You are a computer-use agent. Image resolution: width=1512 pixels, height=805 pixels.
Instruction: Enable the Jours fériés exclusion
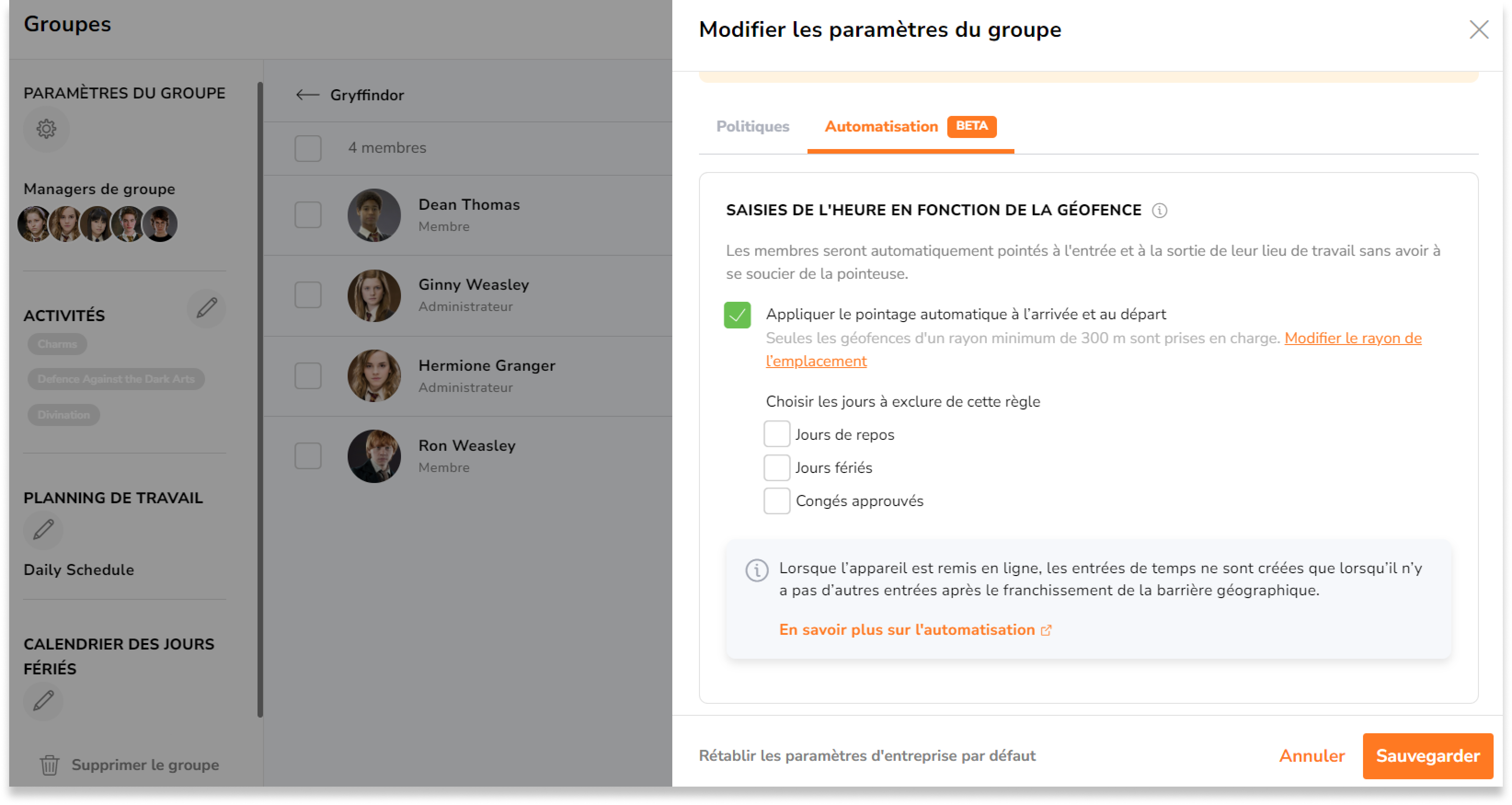tap(777, 468)
